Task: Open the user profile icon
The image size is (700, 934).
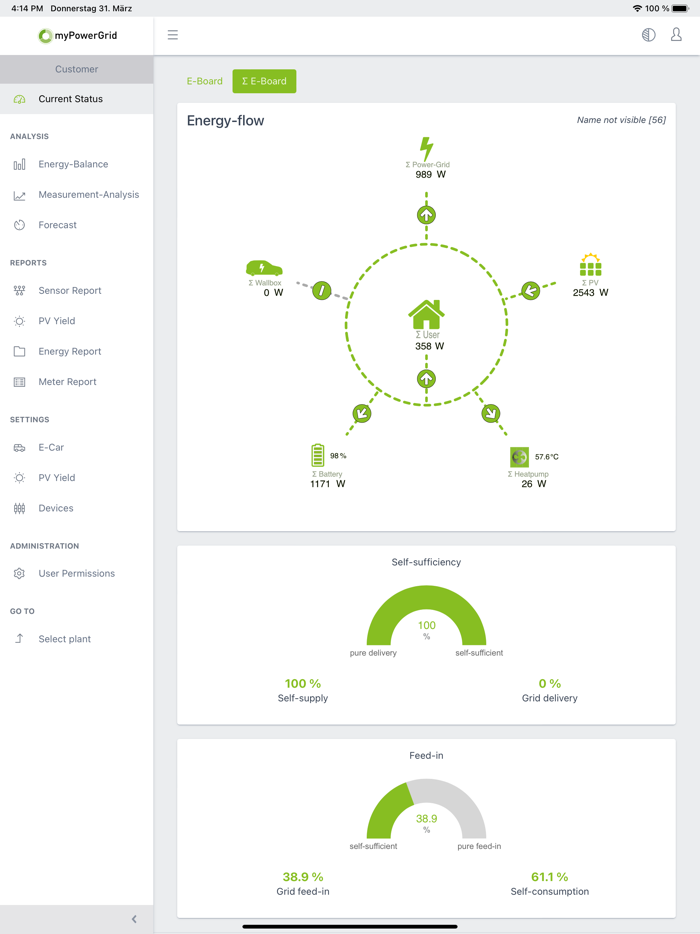Action: click(676, 34)
